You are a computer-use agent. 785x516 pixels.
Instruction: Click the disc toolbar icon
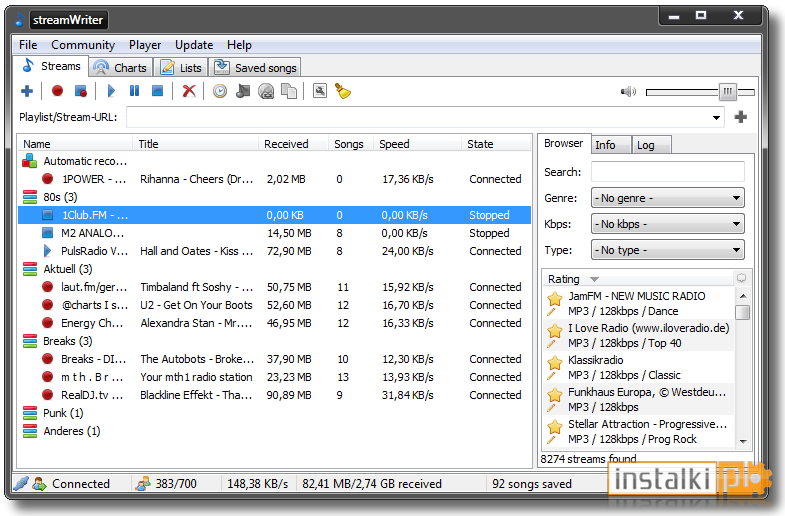coord(266,92)
